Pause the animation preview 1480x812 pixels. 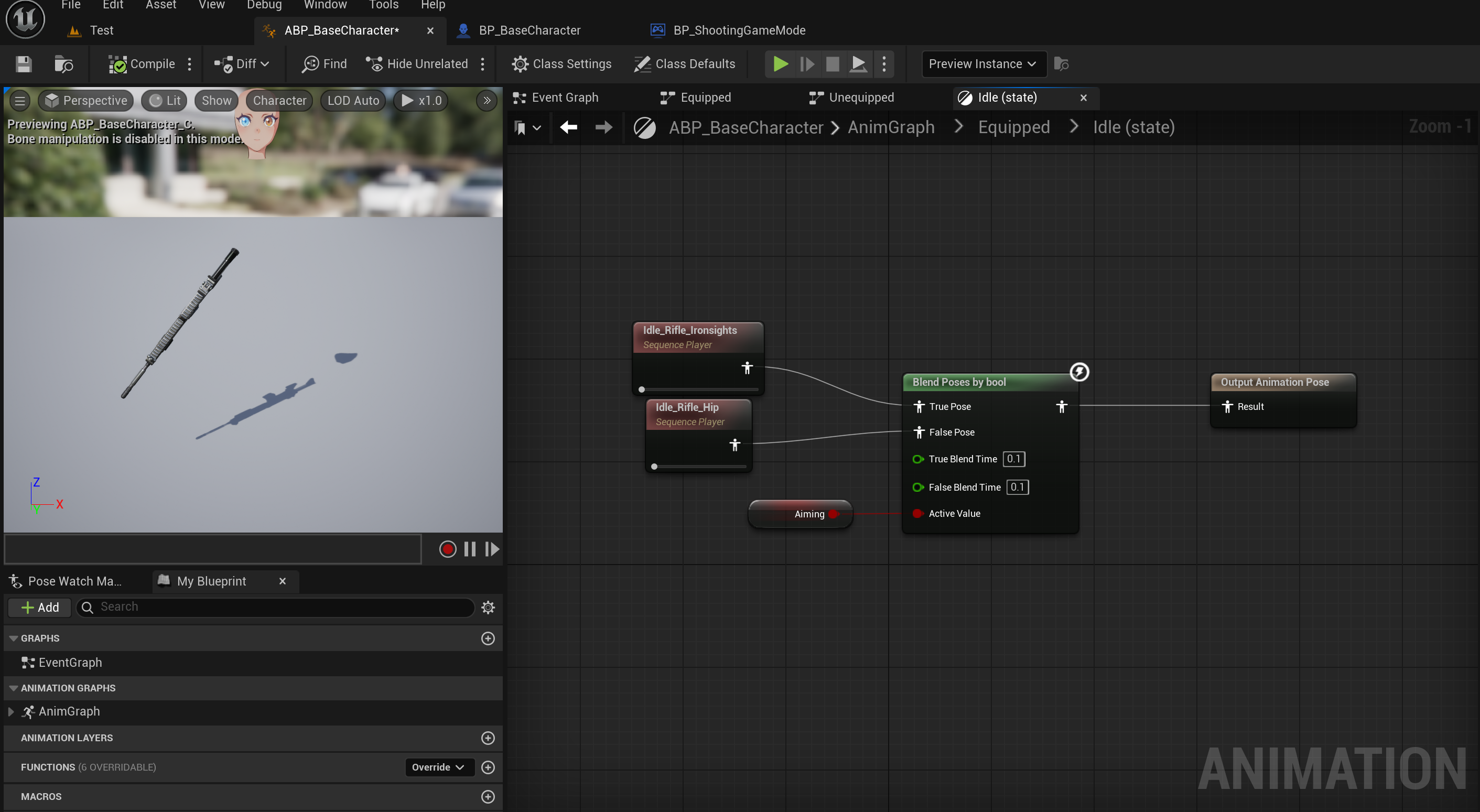469,549
